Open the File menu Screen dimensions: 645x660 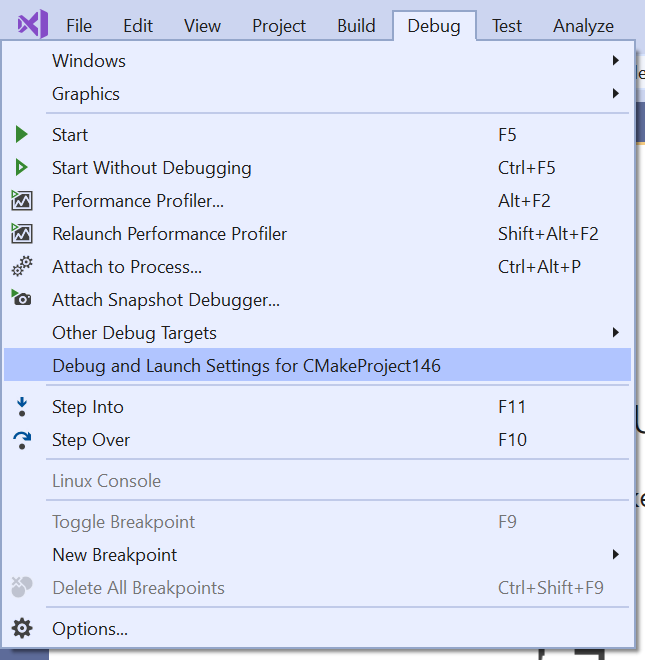pyautogui.click(x=79, y=26)
